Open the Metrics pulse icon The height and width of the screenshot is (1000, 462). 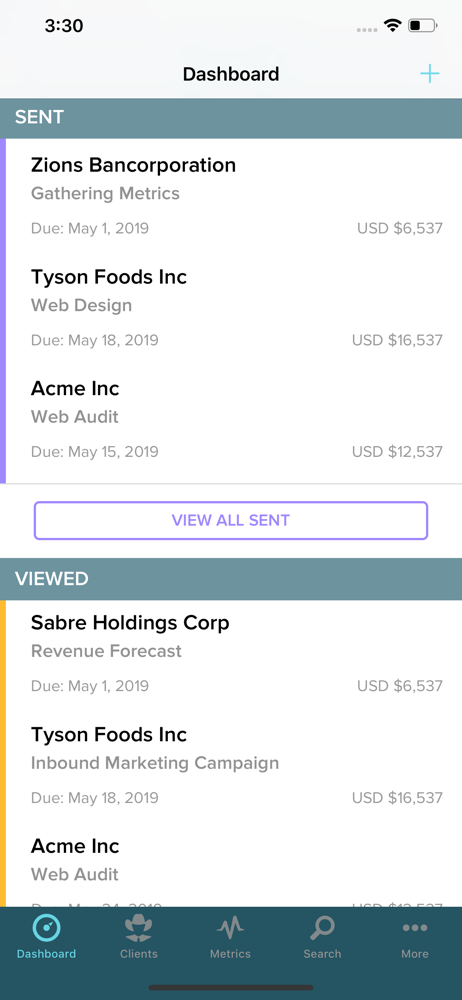point(230,927)
